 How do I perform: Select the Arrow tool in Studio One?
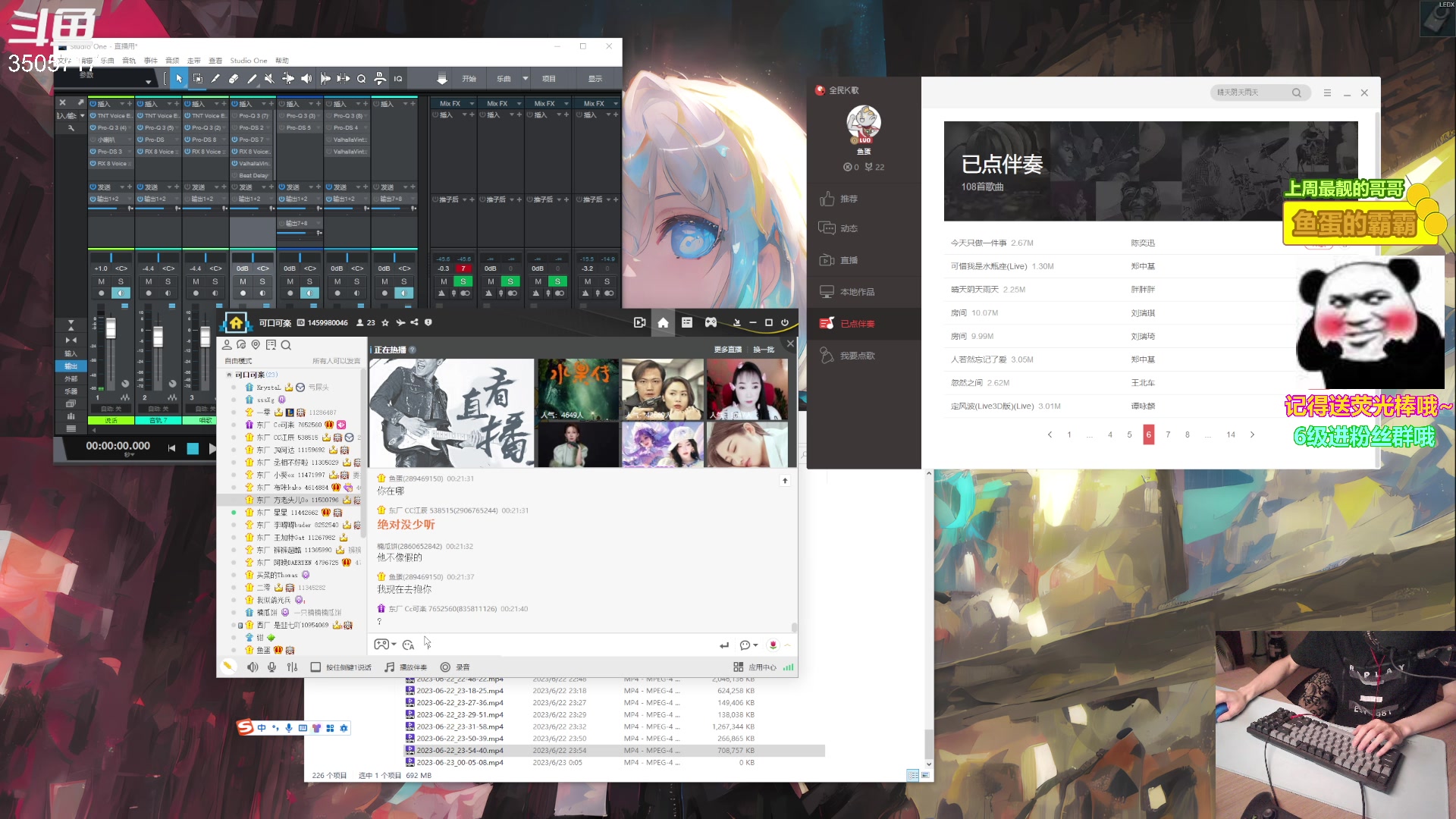coord(179,79)
